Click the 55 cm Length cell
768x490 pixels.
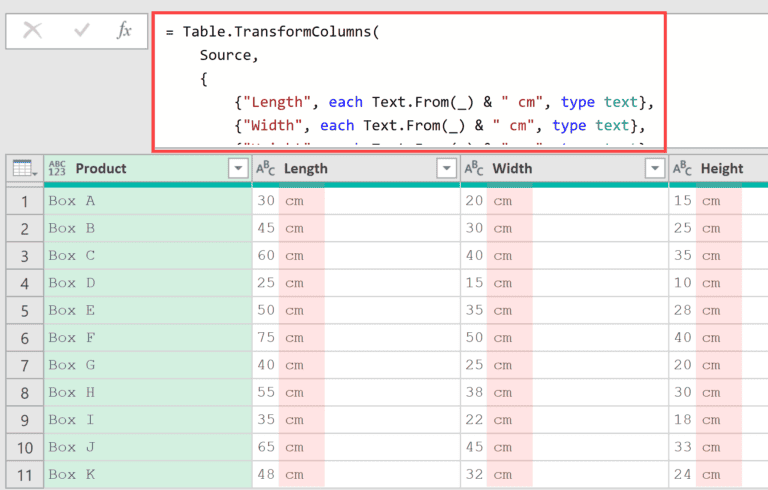tap(356, 393)
